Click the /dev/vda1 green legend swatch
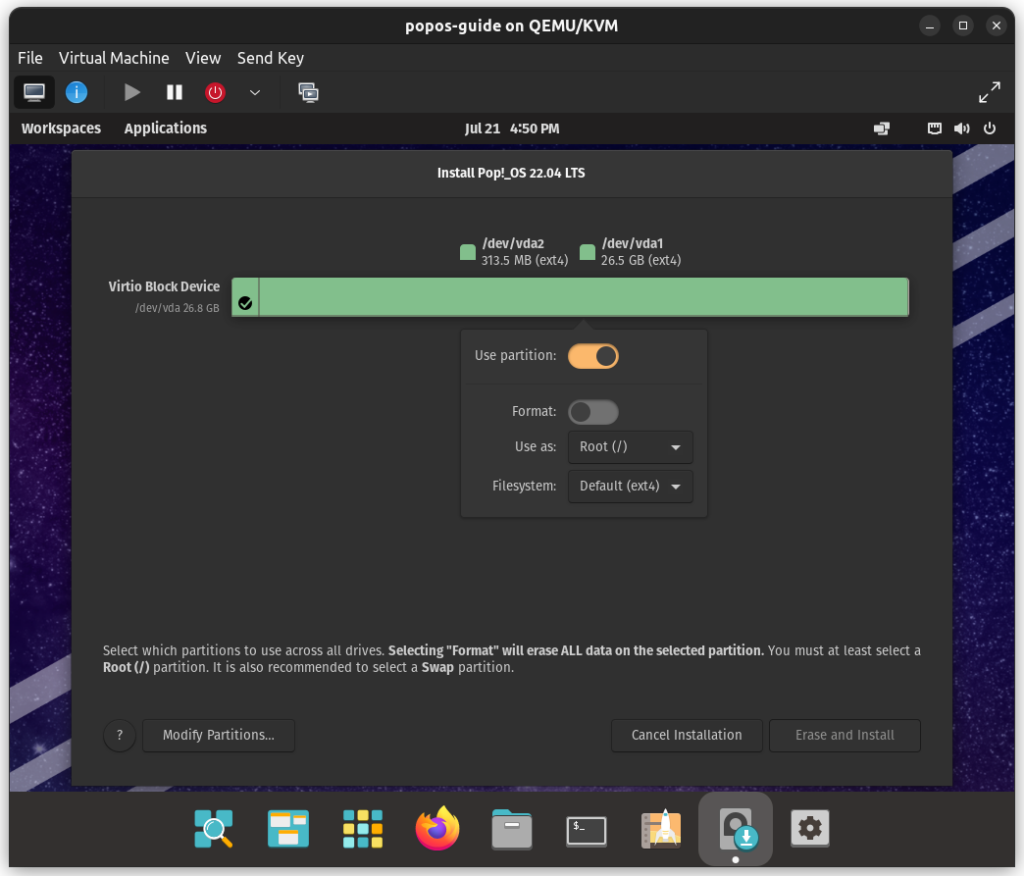 [x=587, y=252]
